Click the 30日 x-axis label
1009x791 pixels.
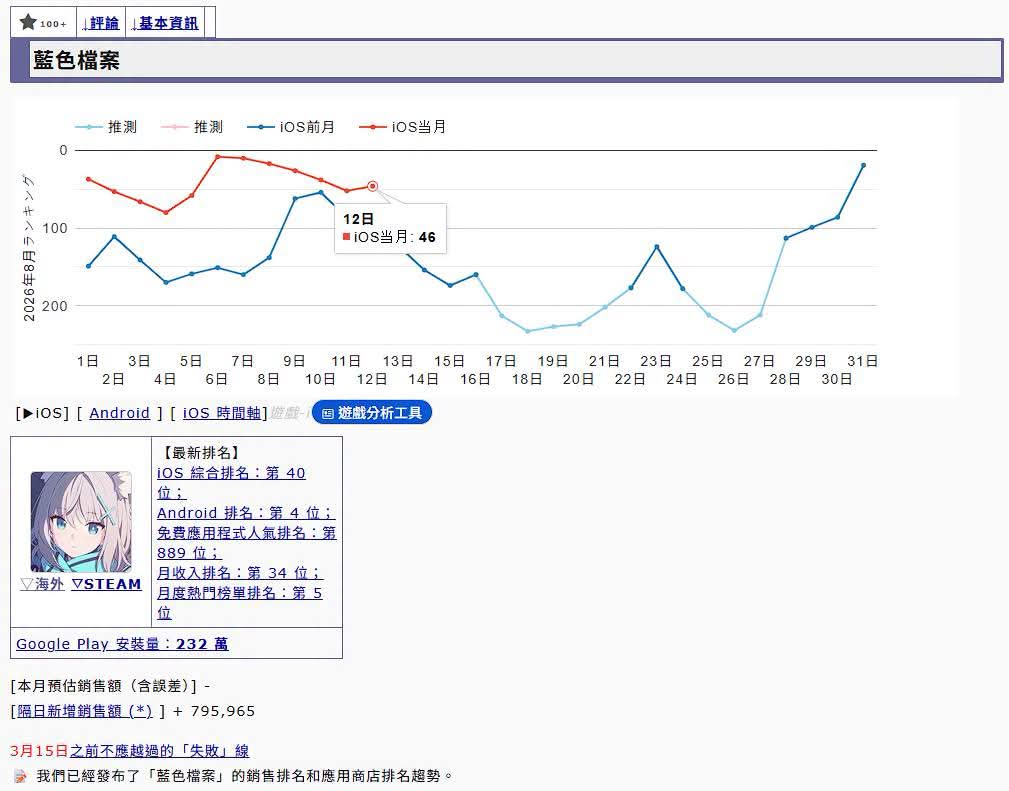coord(837,379)
